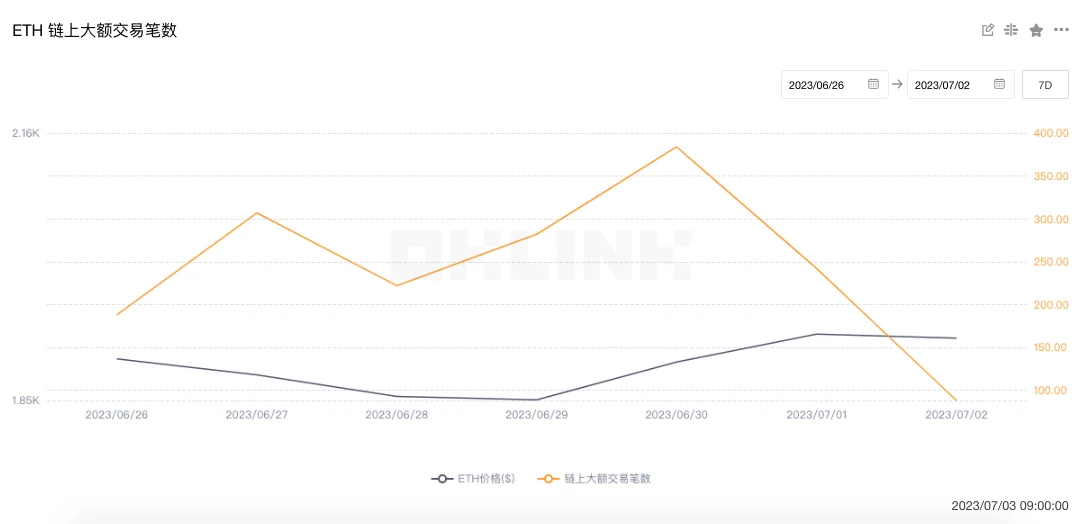
Task: Open calendar icon in start date field
Action: tap(873, 85)
